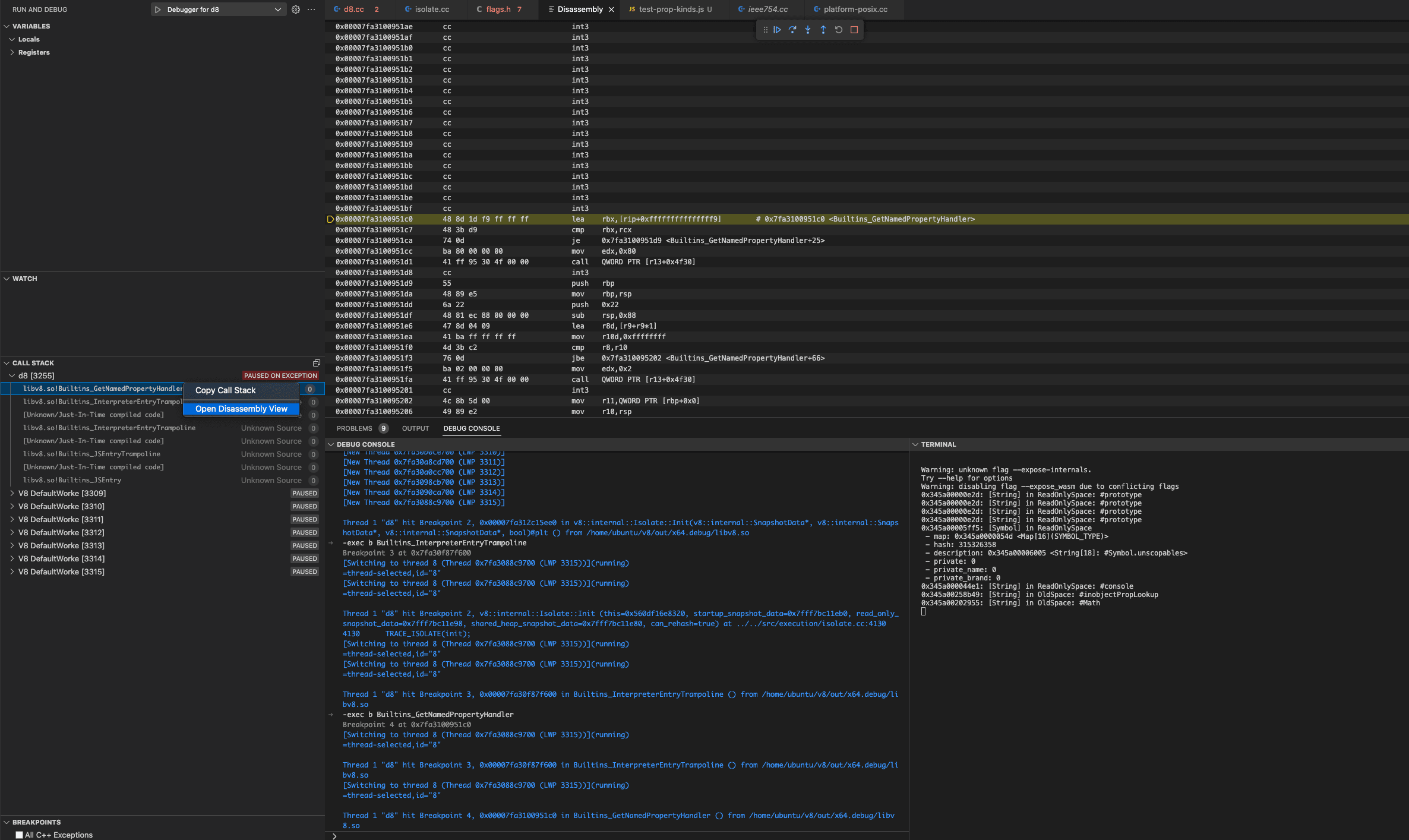Click the Step Out icon

[823, 30]
